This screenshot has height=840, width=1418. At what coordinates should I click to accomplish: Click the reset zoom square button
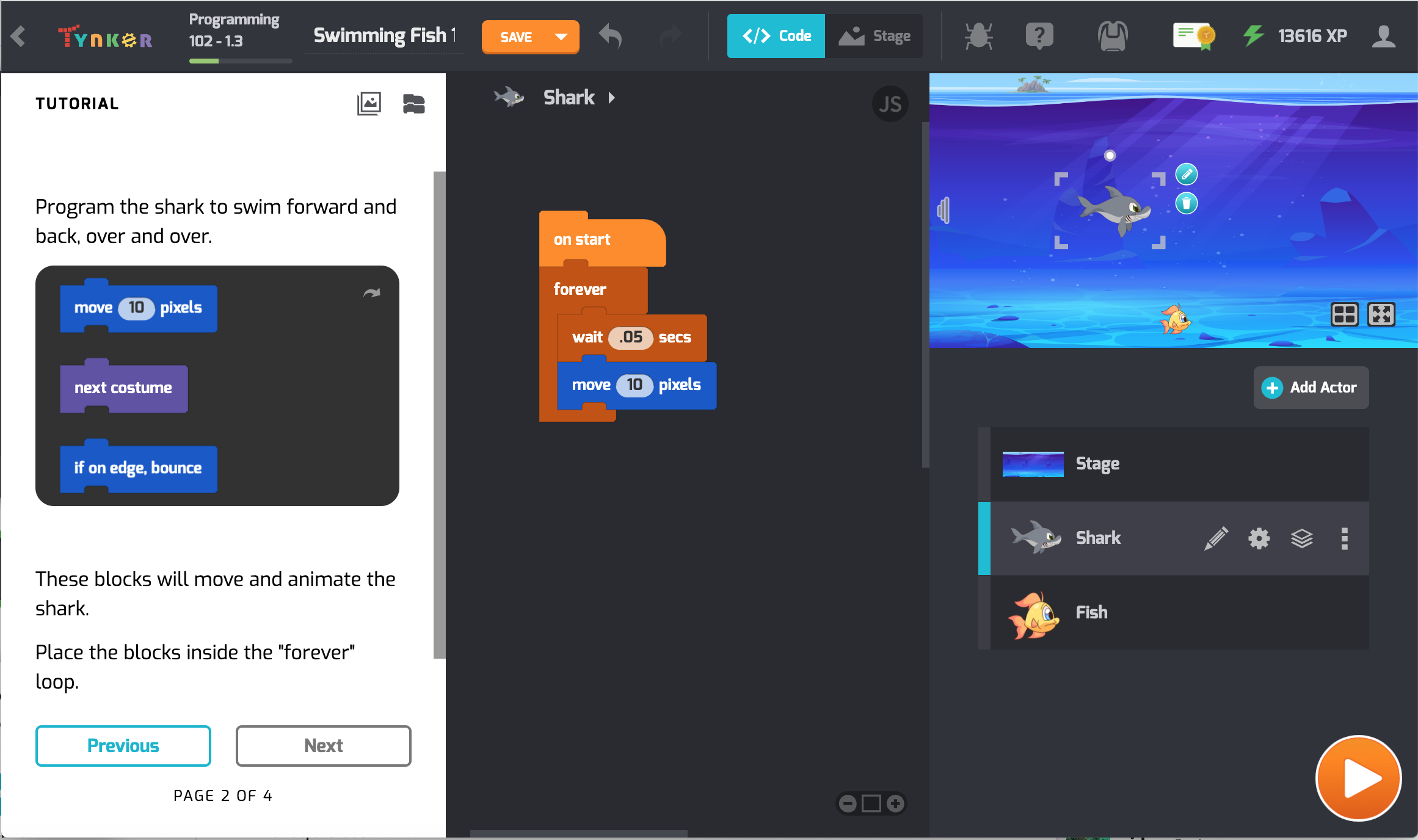click(x=871, y=803)
